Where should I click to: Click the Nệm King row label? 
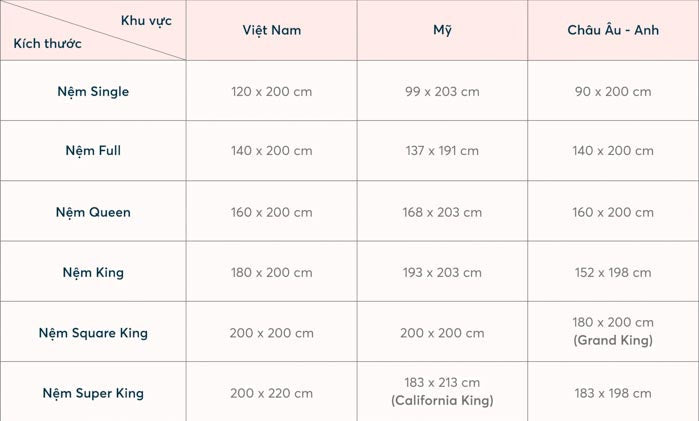tap(93, 272)
